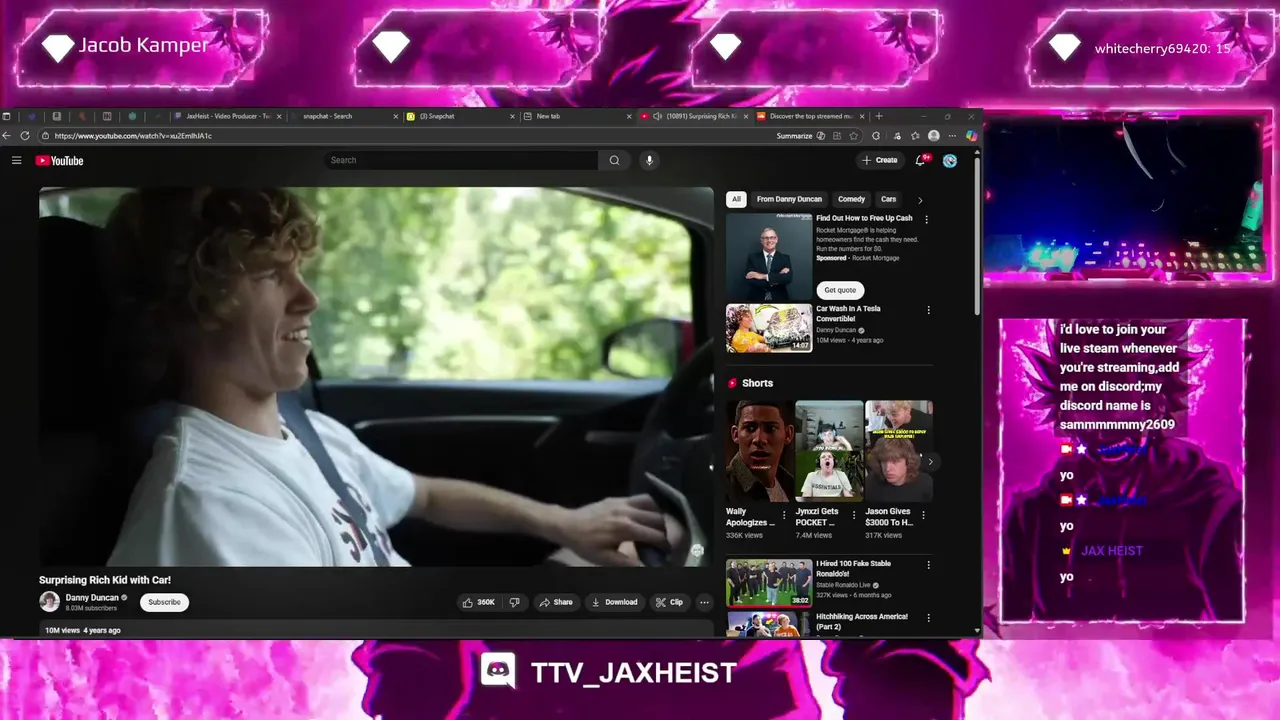This screenshot has height=720, width=1280.
Task: Click TTV_JAXHEIST text in the bottom banner
Action: pos(634,672)
